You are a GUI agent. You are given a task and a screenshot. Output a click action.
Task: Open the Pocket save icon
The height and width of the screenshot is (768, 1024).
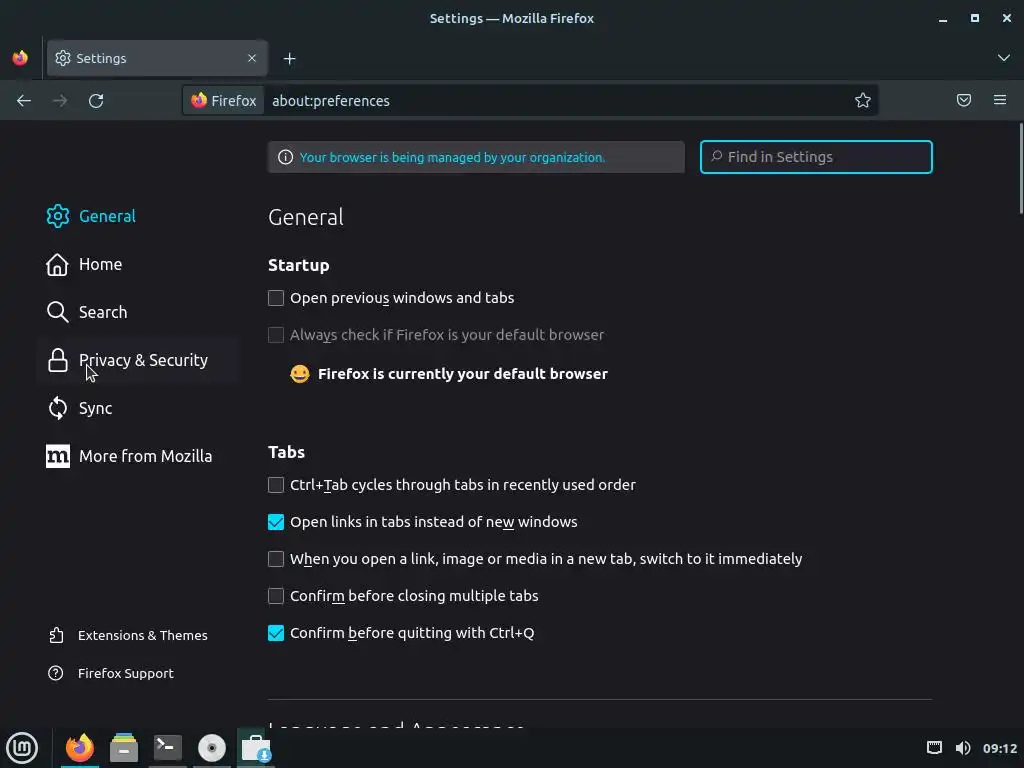pos(964,100)
